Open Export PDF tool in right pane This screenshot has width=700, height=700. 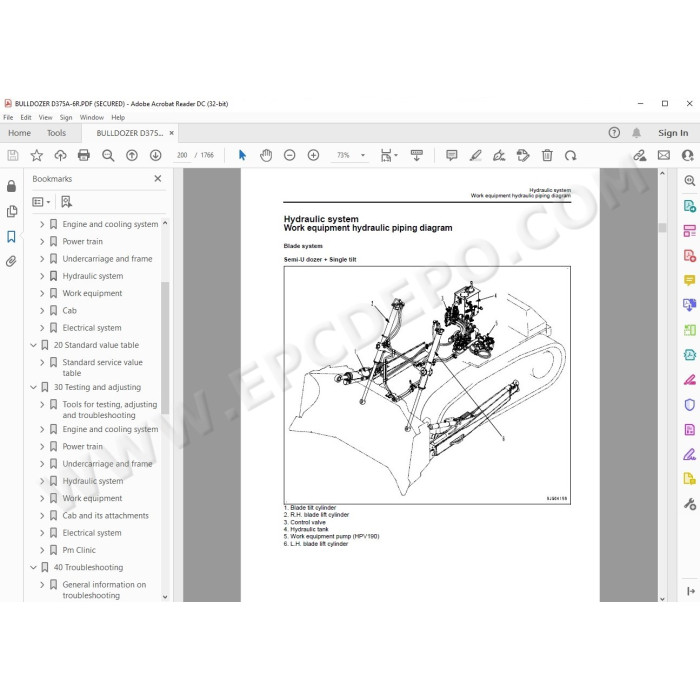tap(689, 206)
